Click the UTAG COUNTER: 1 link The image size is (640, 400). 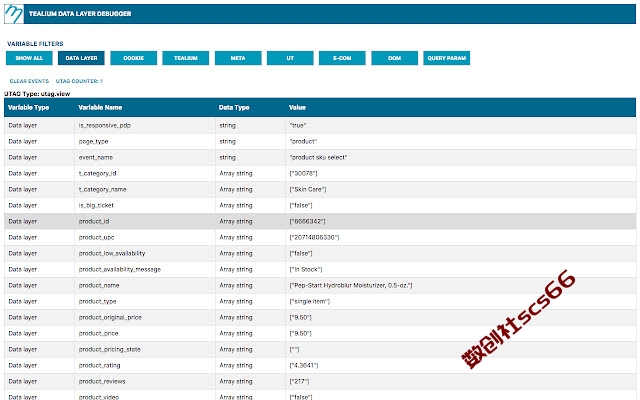coord(79,81)
